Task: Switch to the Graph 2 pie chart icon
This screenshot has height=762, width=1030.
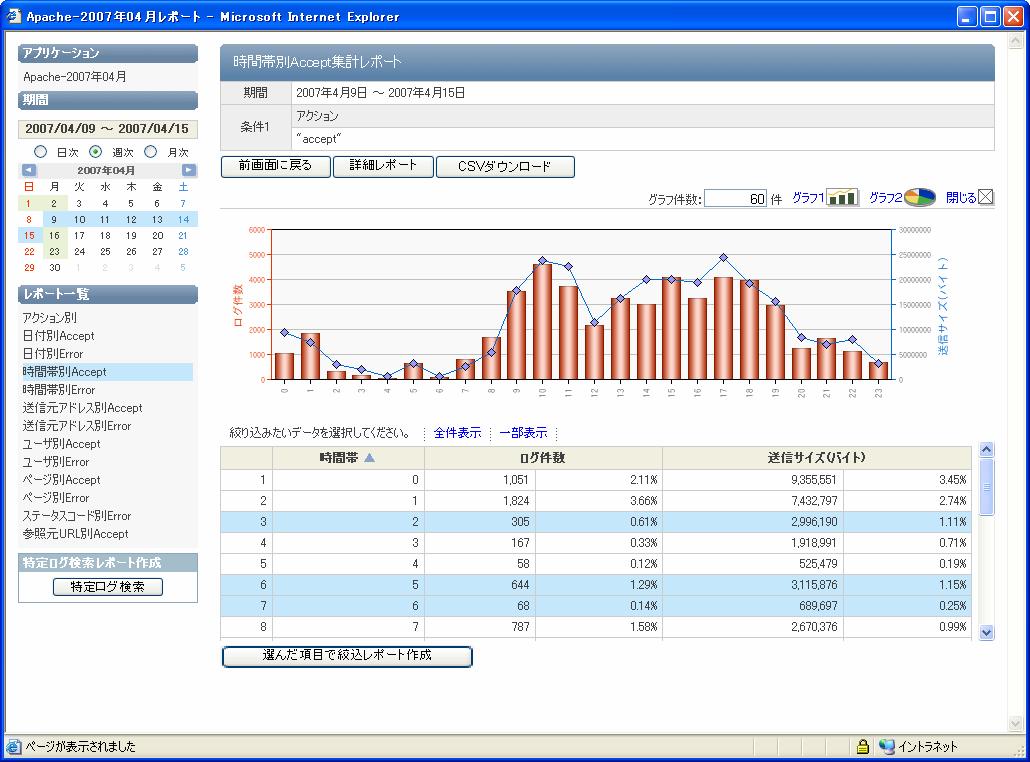Action: pyautogui.click(x=919, y=198)
